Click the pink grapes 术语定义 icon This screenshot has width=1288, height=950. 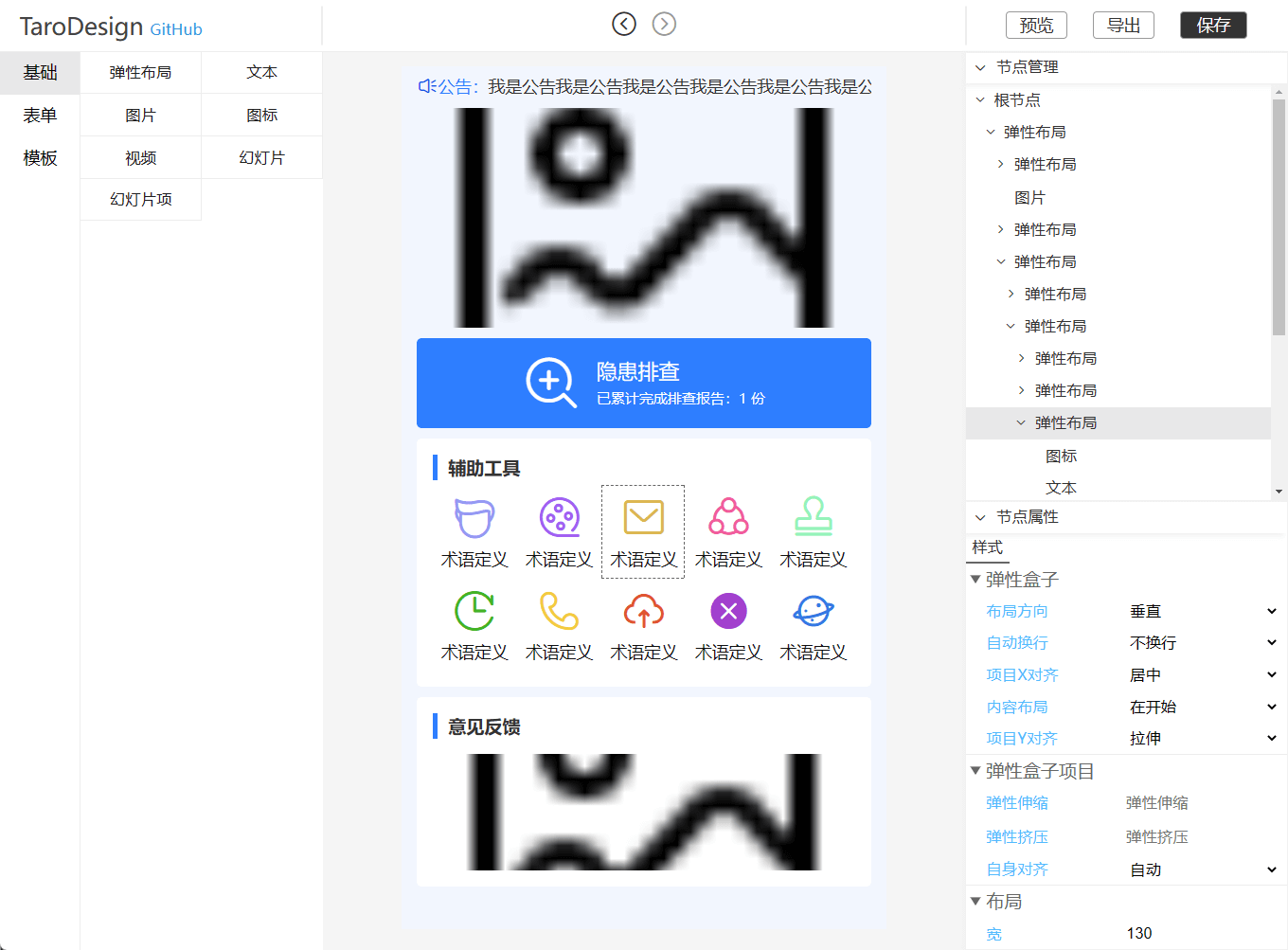[x=728, y=518]
